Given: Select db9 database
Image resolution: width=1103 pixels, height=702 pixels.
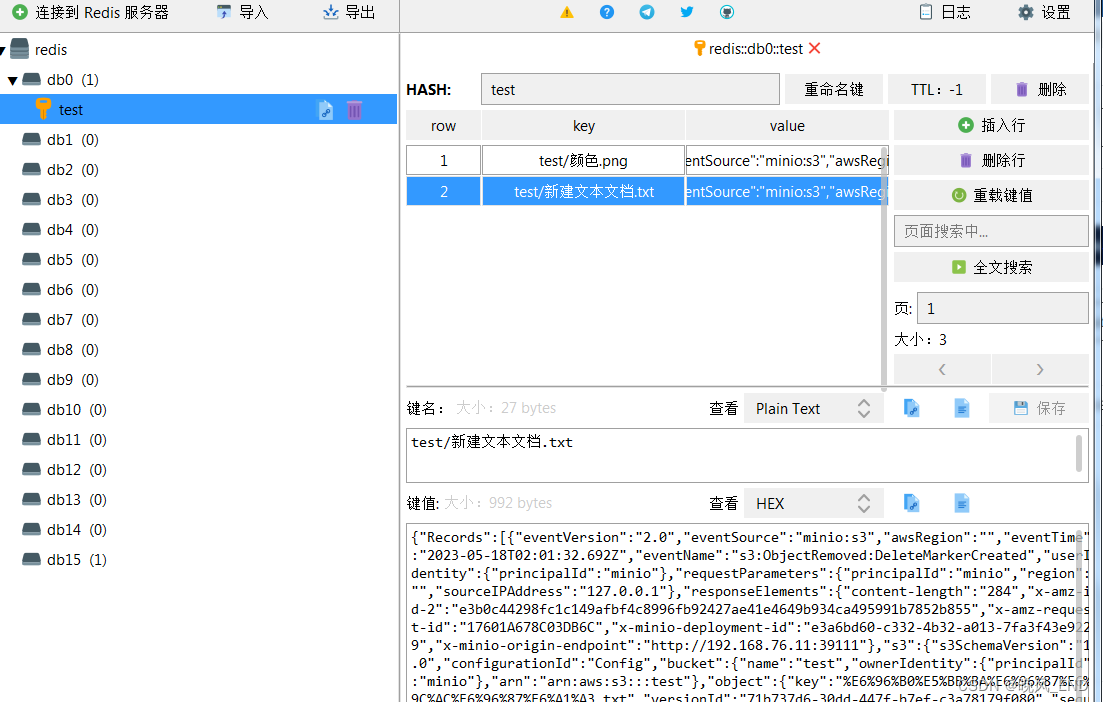Looking at the screenshot, I should coord(60,380).
